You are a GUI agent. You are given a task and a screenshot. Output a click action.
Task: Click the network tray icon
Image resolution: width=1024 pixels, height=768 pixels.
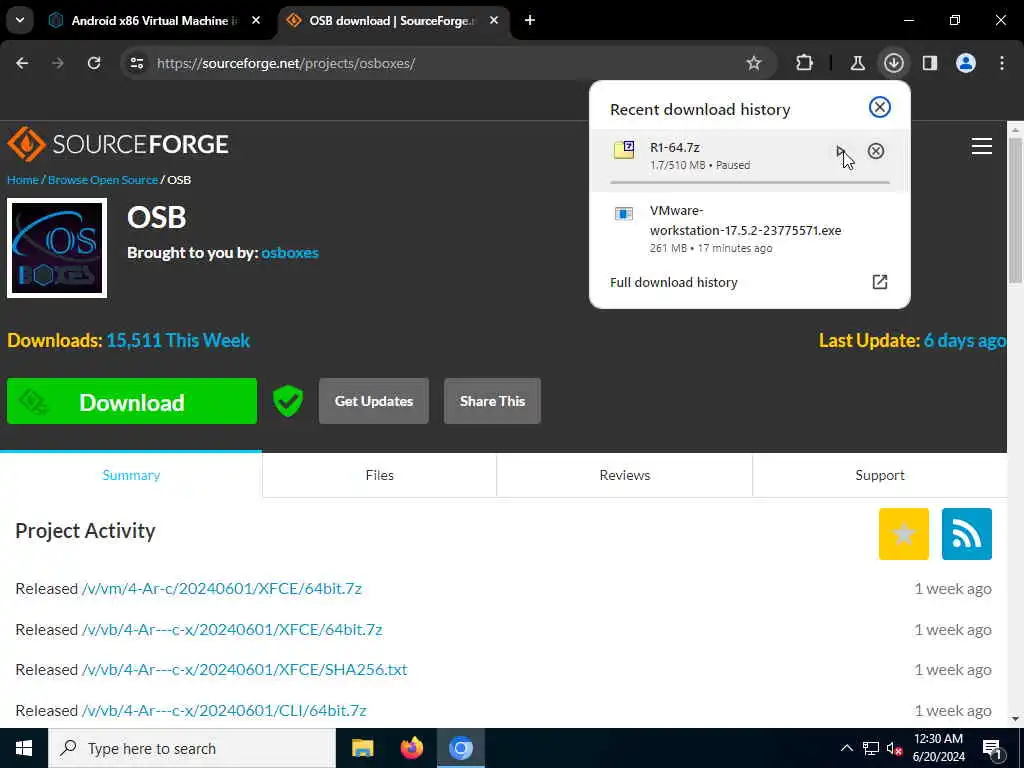[871, 748]
